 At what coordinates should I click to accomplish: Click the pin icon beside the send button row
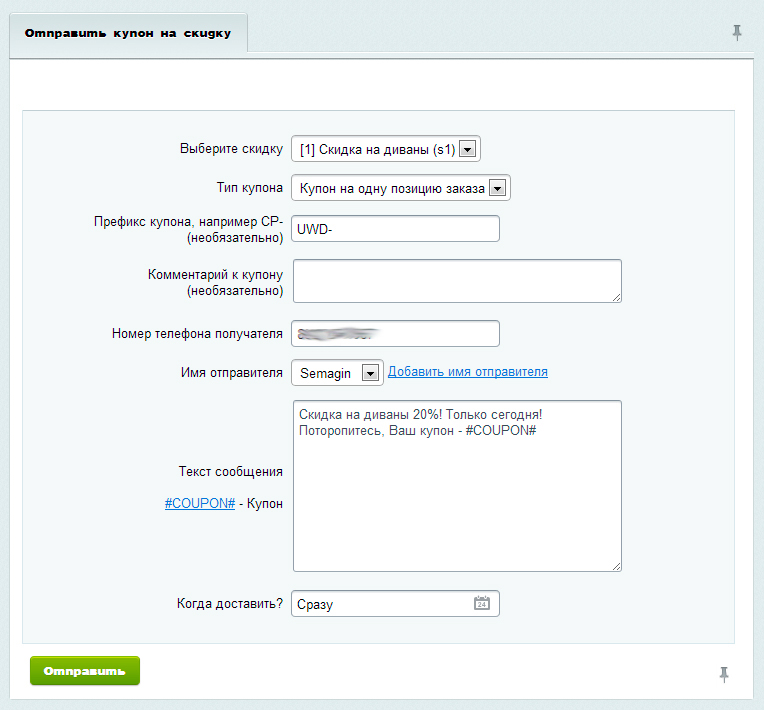point(724,674)
